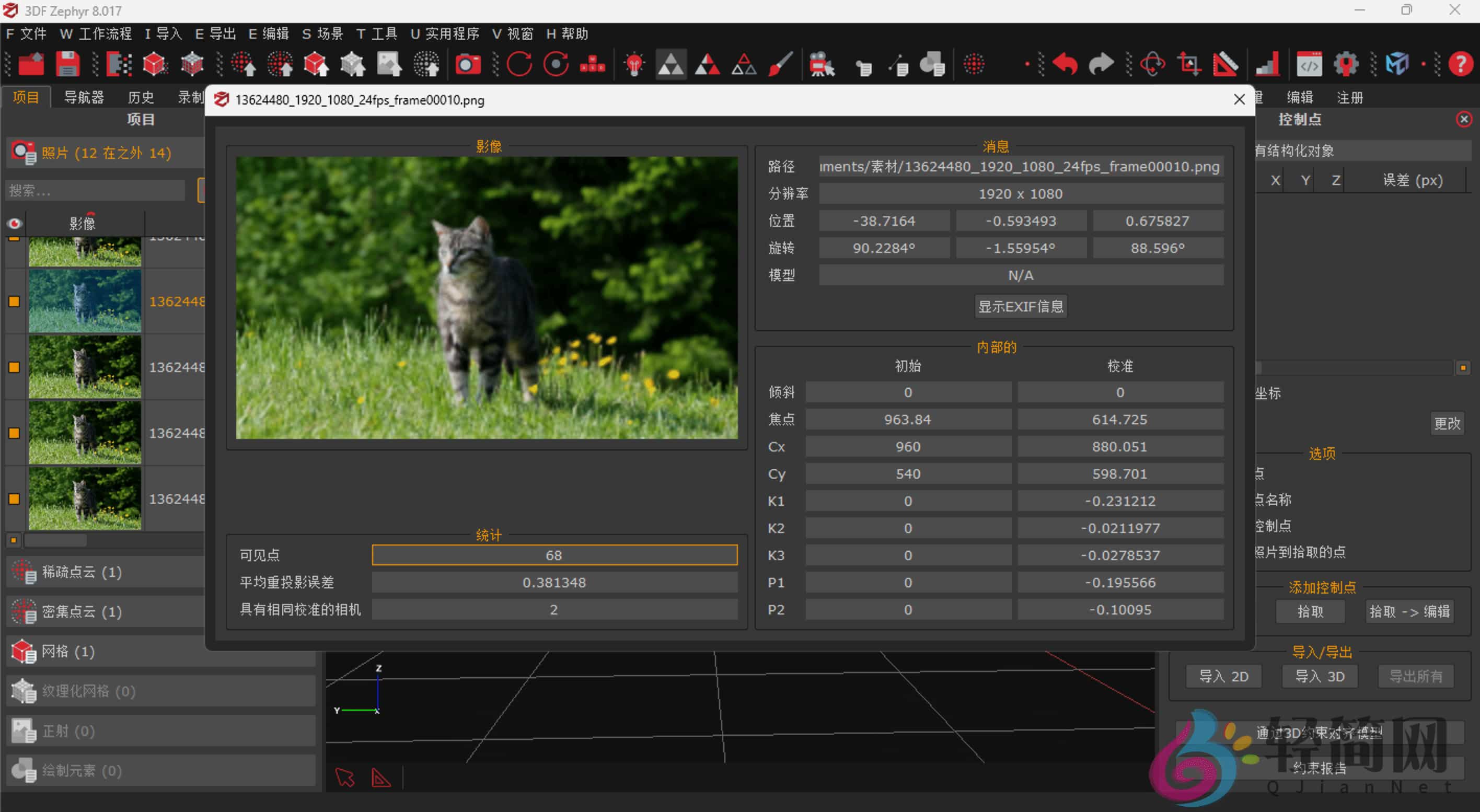Click the horizontal scrollbar under photo list

[56, 540]
